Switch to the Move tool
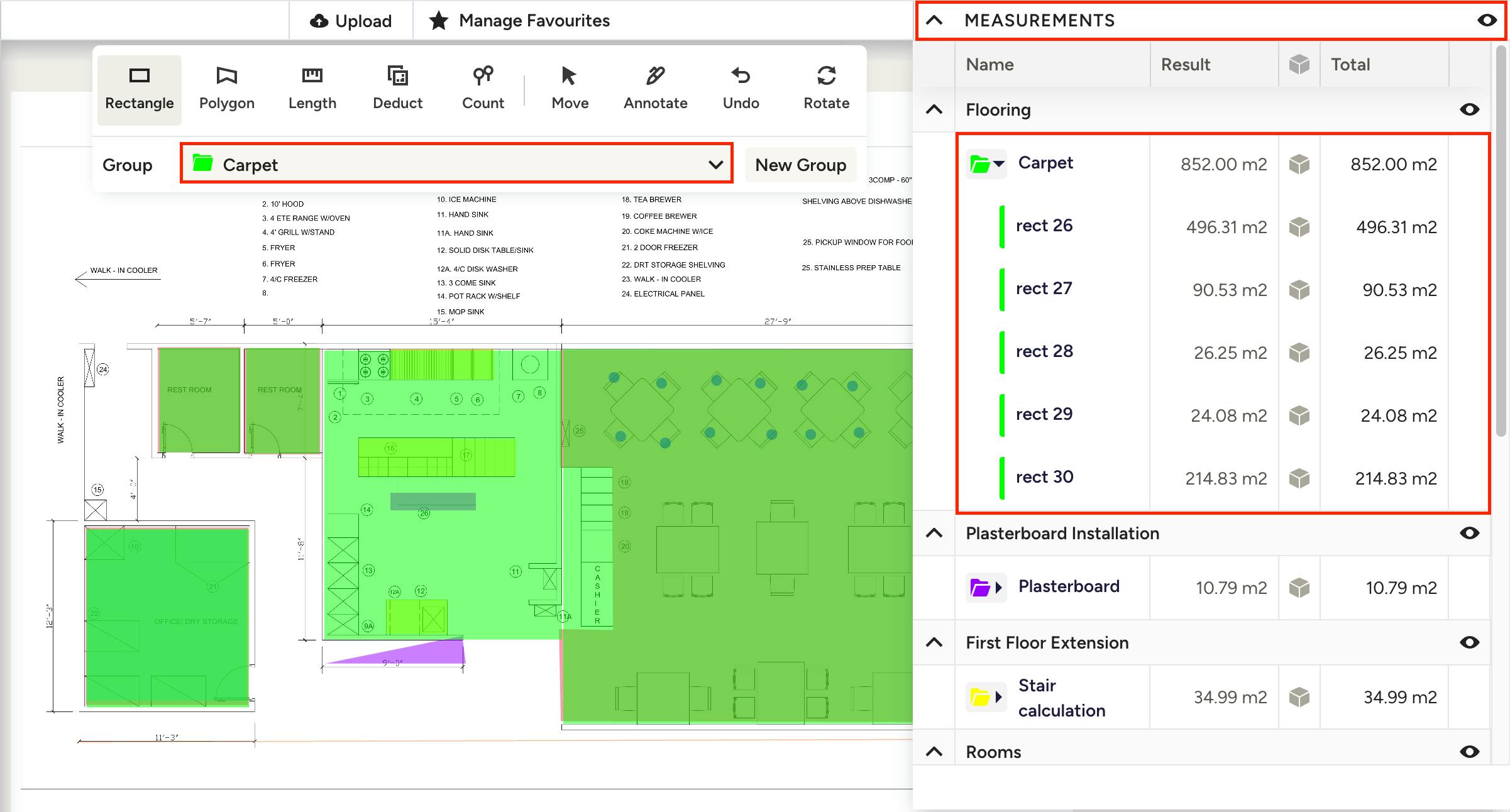 570,89
